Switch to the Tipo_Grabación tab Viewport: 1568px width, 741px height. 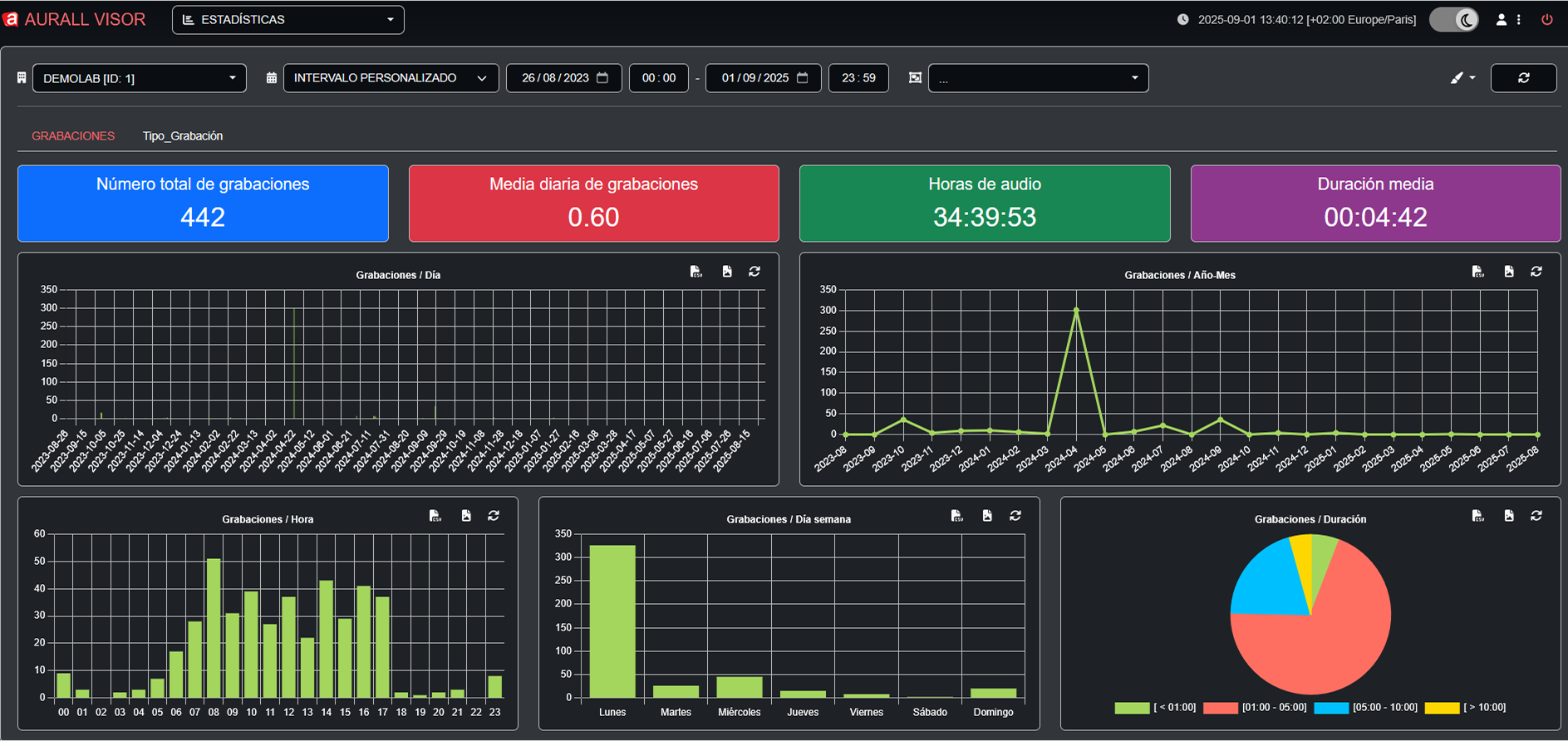click(182, 136)
